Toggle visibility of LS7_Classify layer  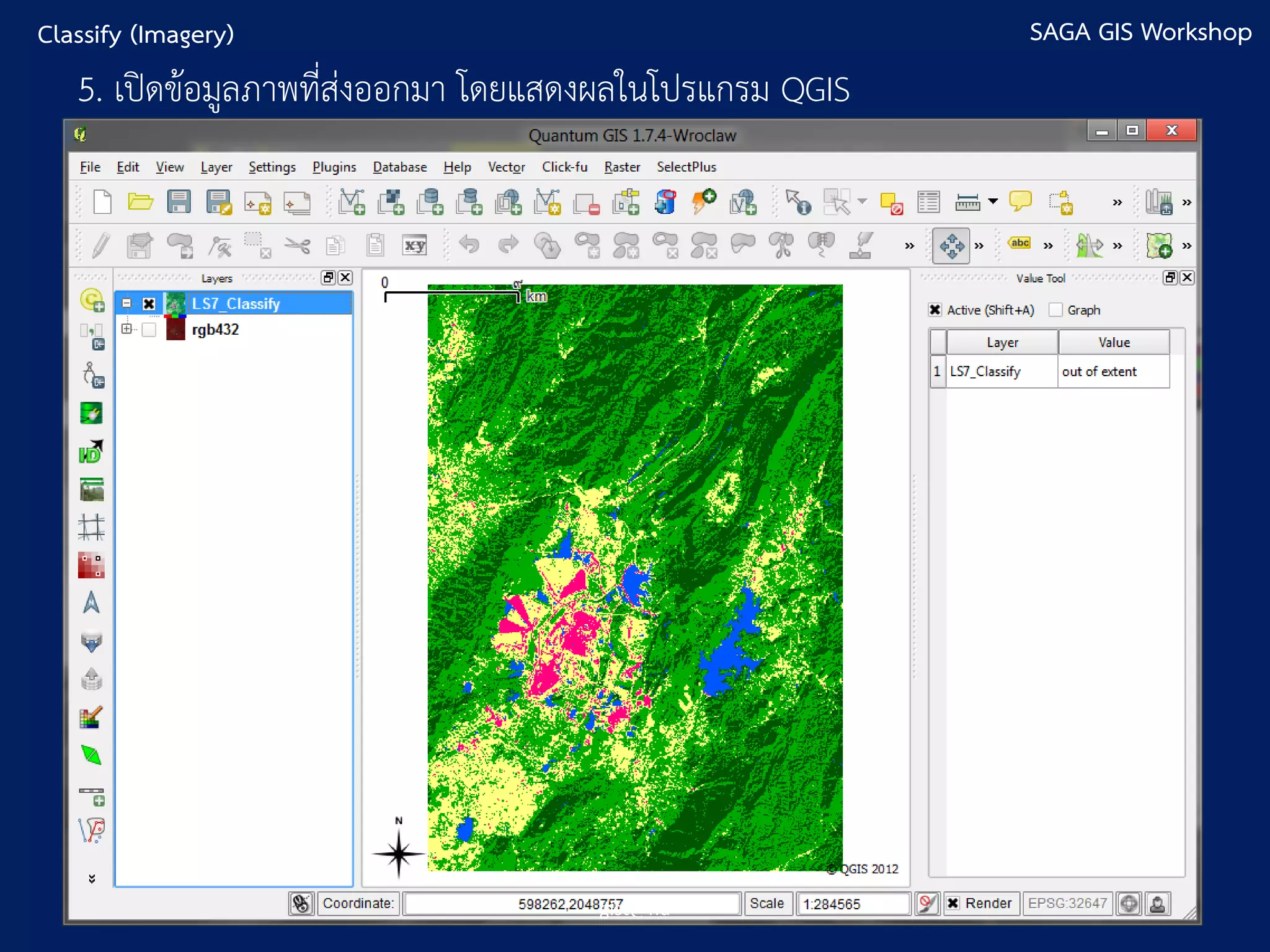(149, 304)
